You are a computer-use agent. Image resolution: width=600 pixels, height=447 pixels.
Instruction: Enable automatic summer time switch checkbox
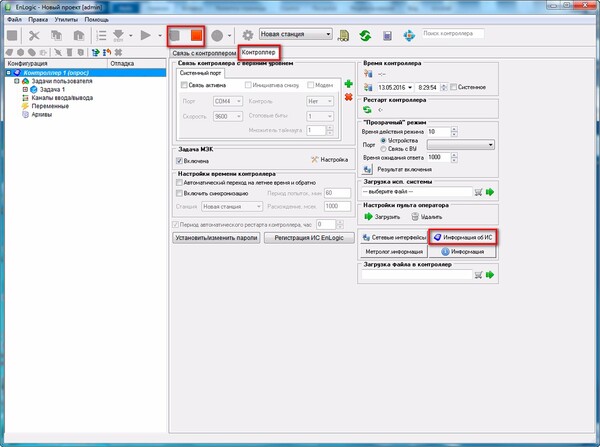click(179, 183)
